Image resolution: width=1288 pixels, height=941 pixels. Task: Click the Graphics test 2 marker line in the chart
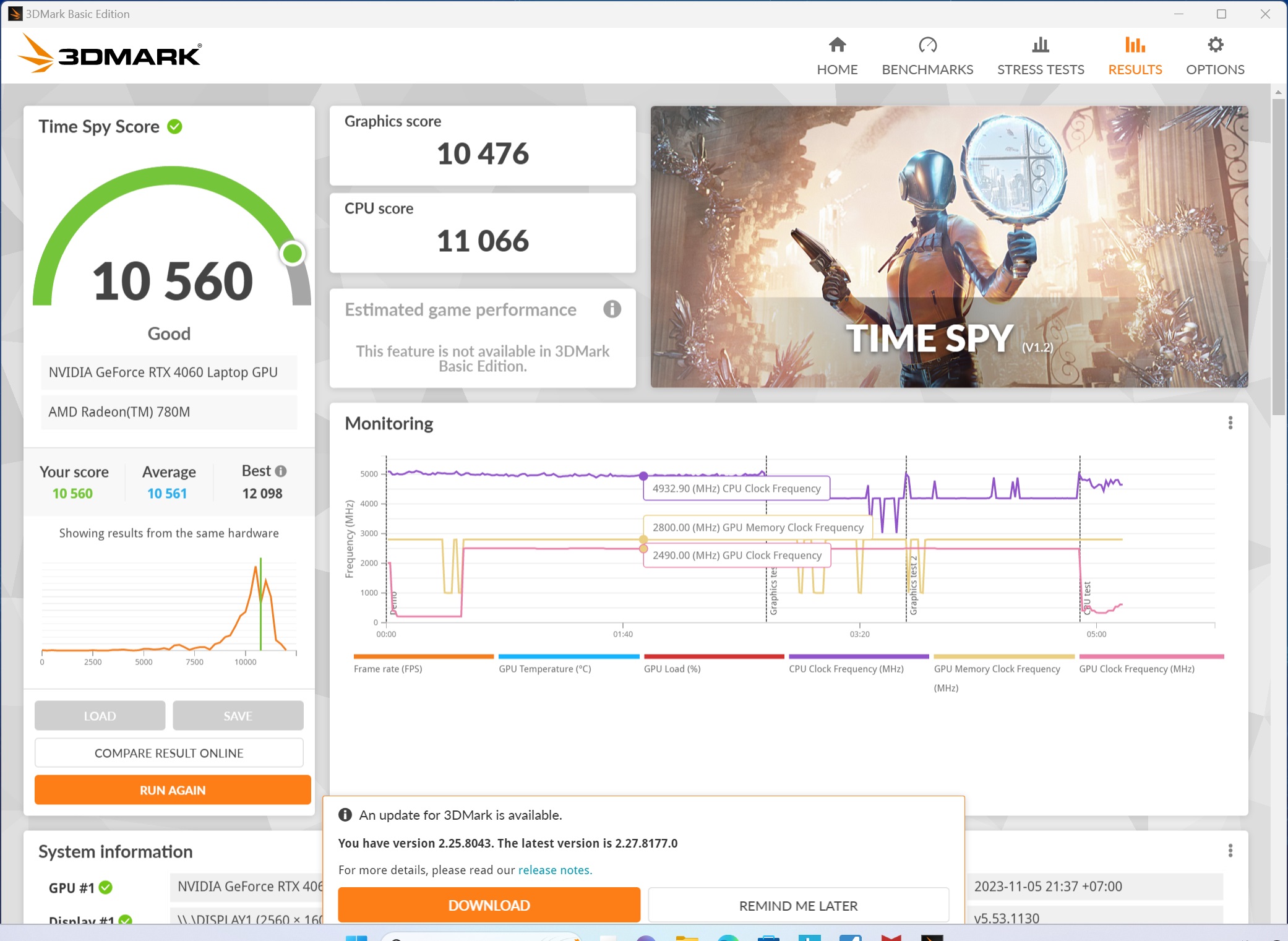pos(906,538)
